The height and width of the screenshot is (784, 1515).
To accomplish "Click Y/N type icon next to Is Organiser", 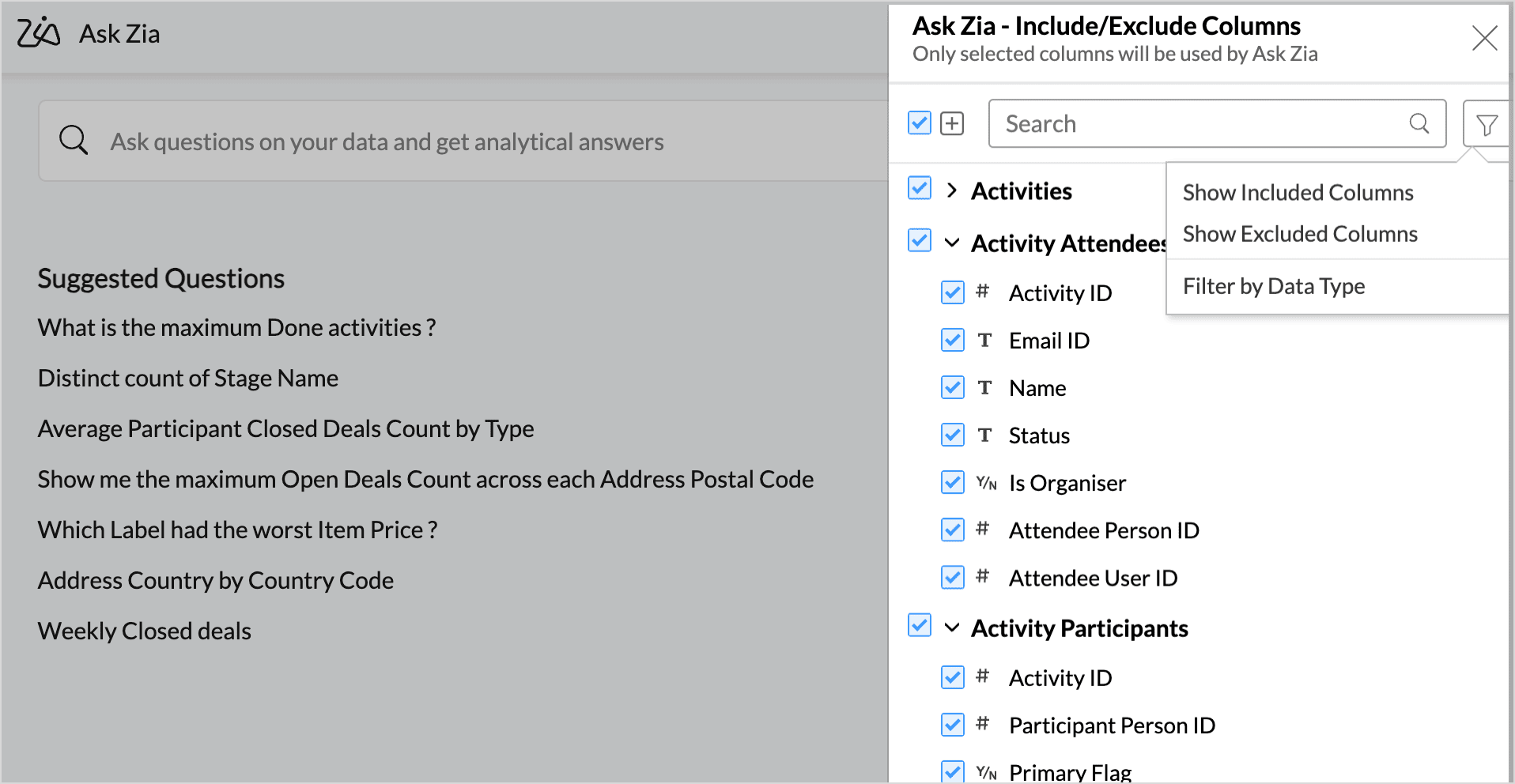I will [x=986, y=483].
